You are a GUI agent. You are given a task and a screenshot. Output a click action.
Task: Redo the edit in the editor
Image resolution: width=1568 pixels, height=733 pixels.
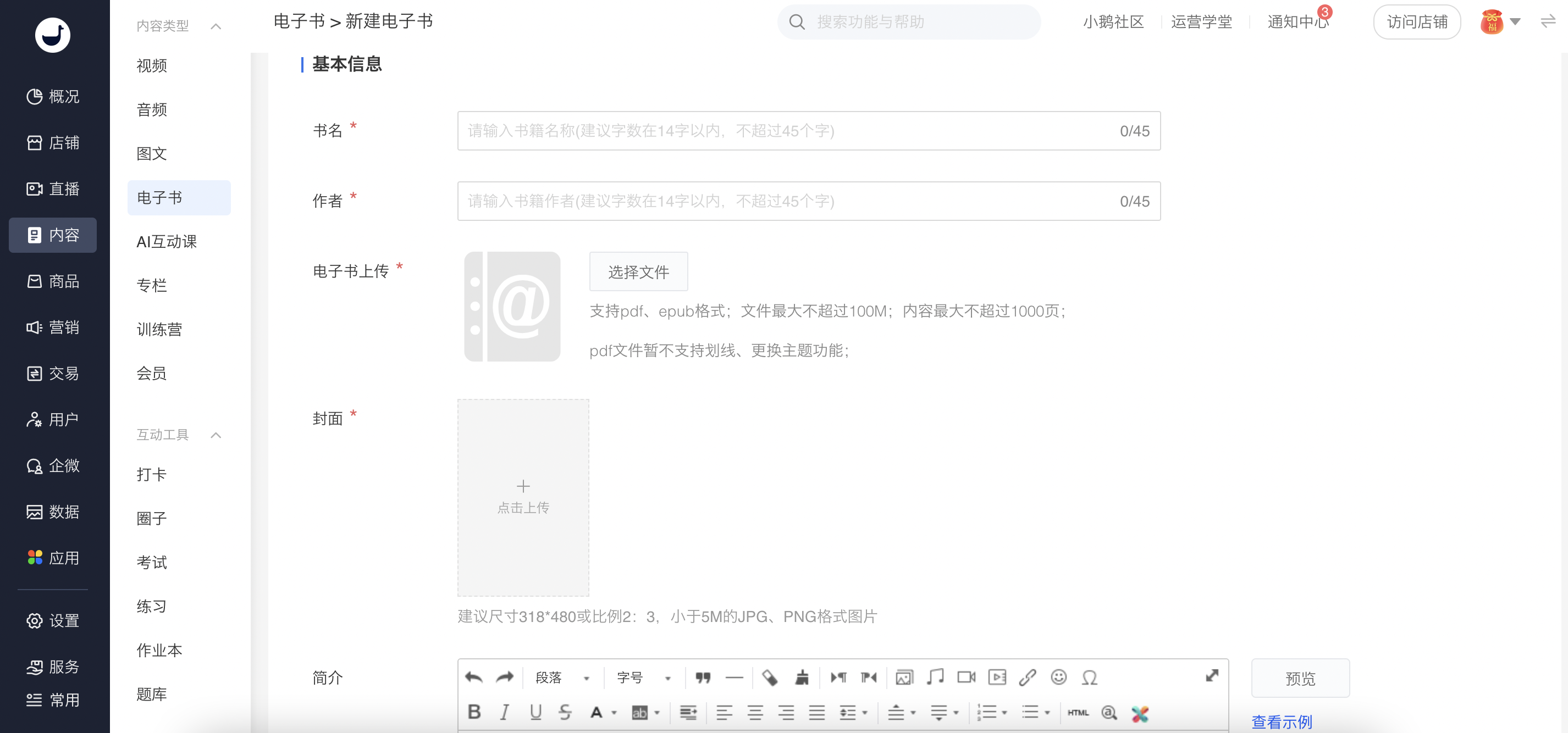click(x=505, y=677)
